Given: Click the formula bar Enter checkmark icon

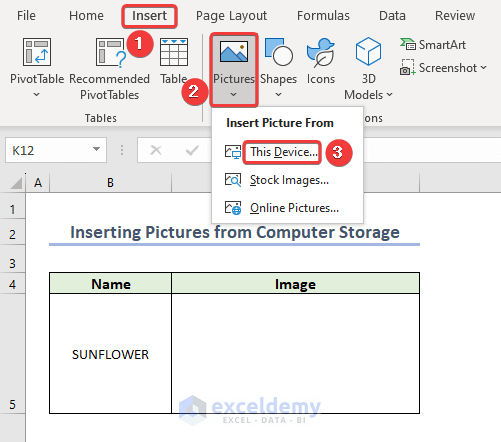Looking at the screenshot, I should click(x=192, y=150).
